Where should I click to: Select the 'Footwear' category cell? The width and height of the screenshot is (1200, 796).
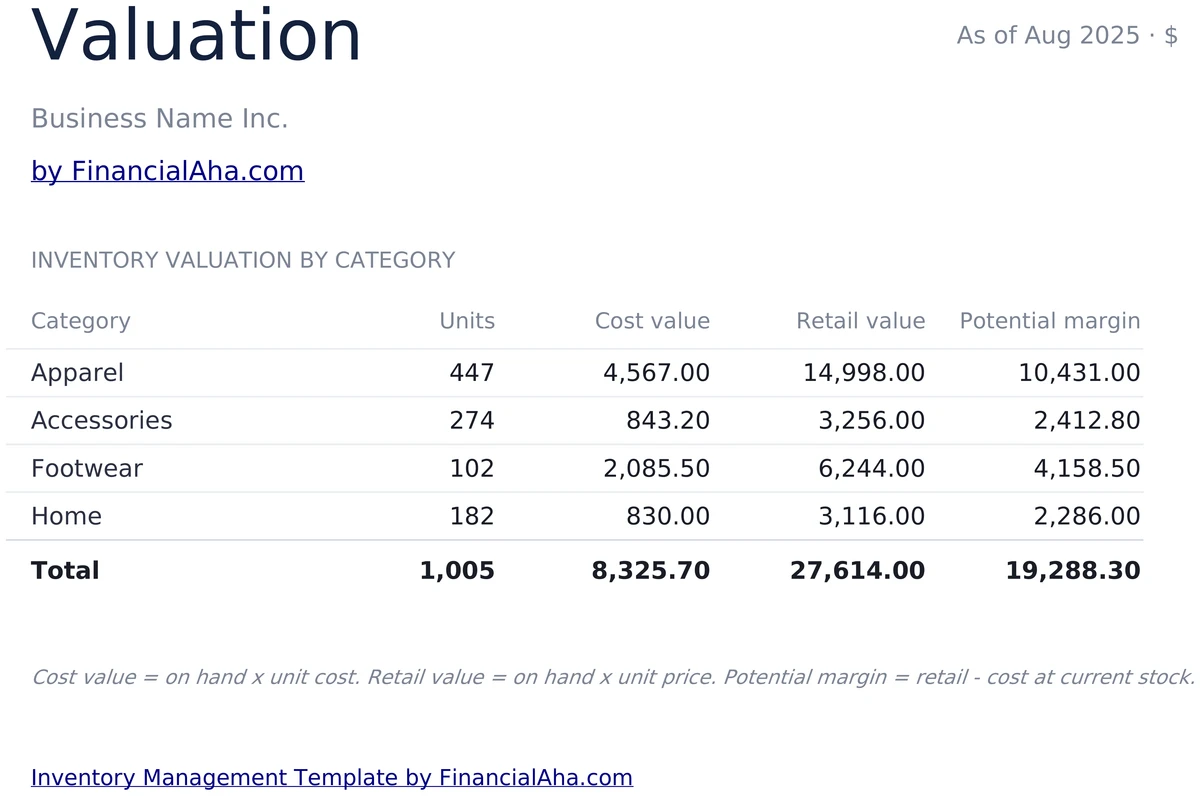tap(87, 469)
